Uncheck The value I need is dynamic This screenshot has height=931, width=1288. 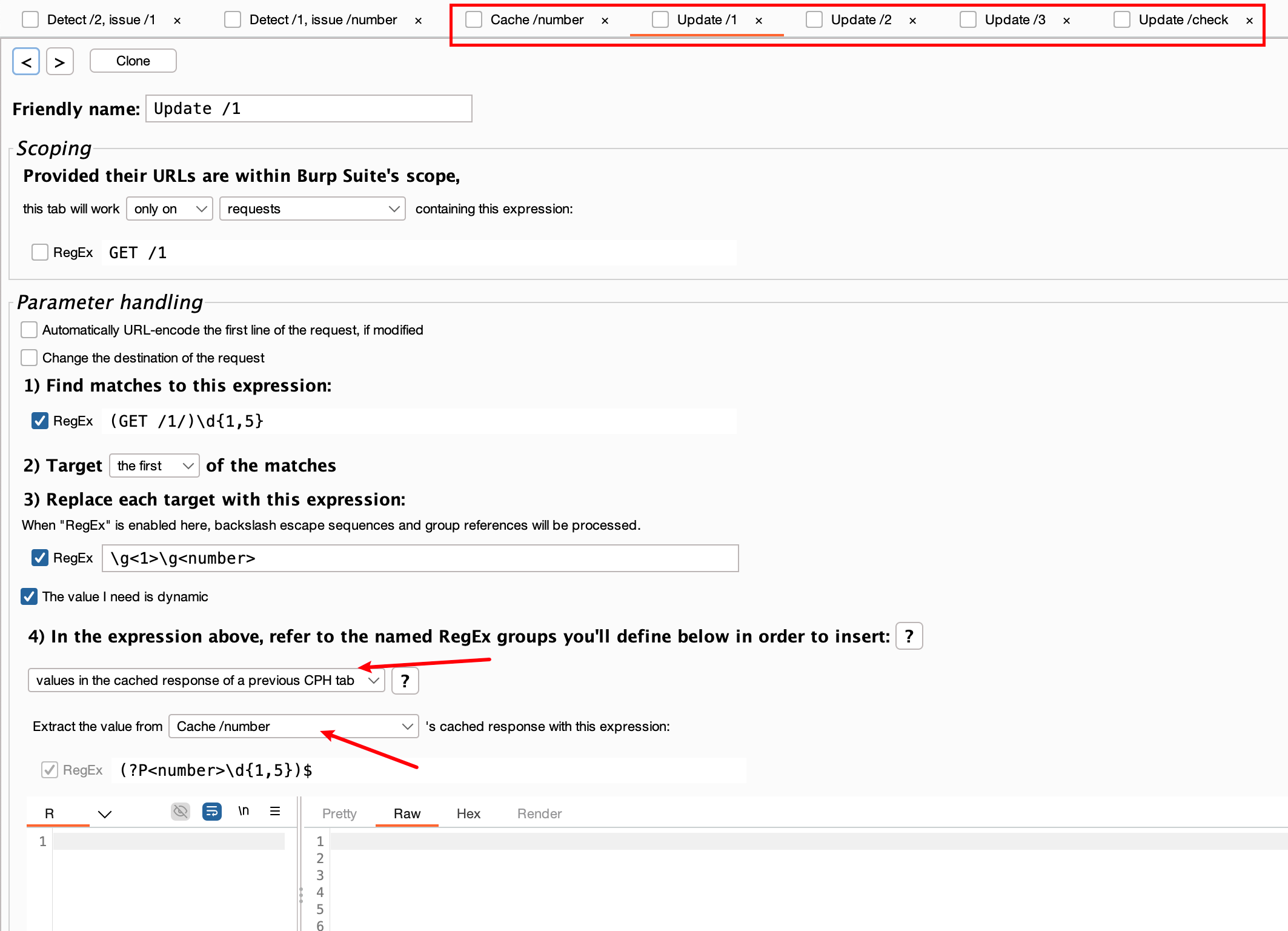29,596
